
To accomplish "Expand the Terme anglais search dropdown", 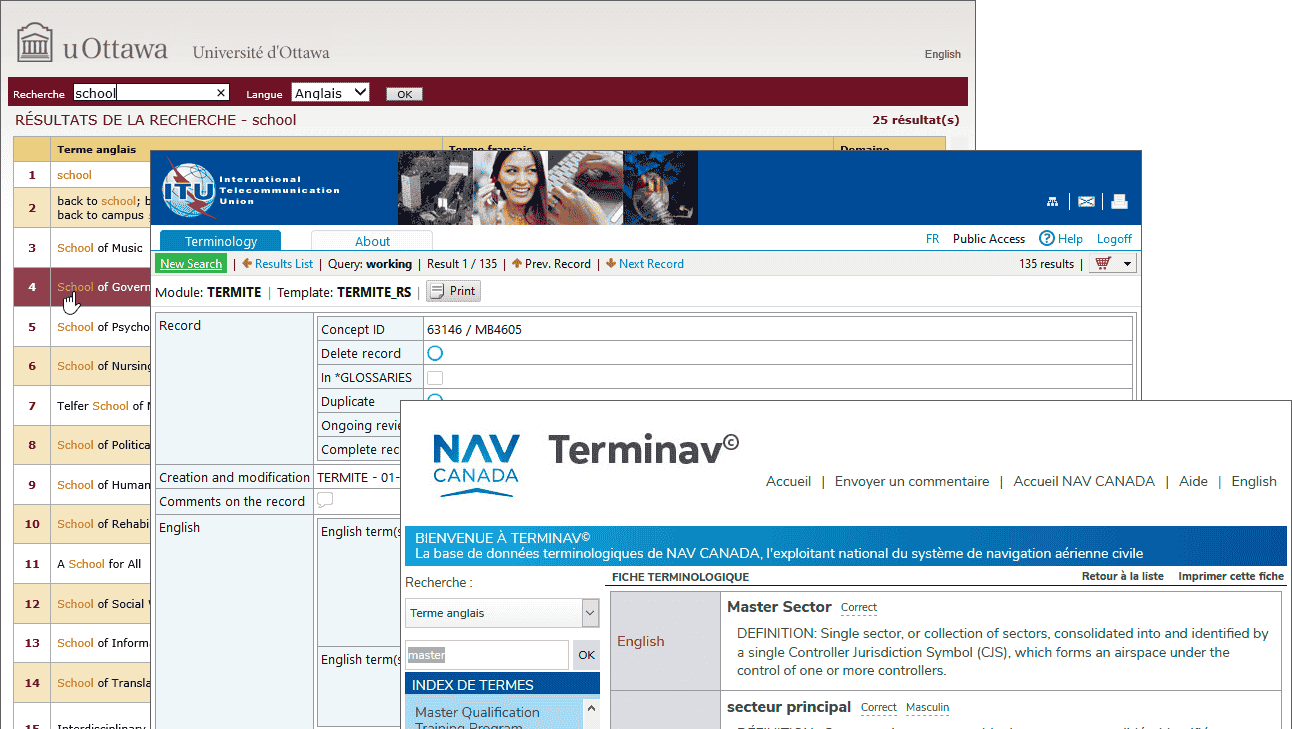I will [x=590, y=613].
